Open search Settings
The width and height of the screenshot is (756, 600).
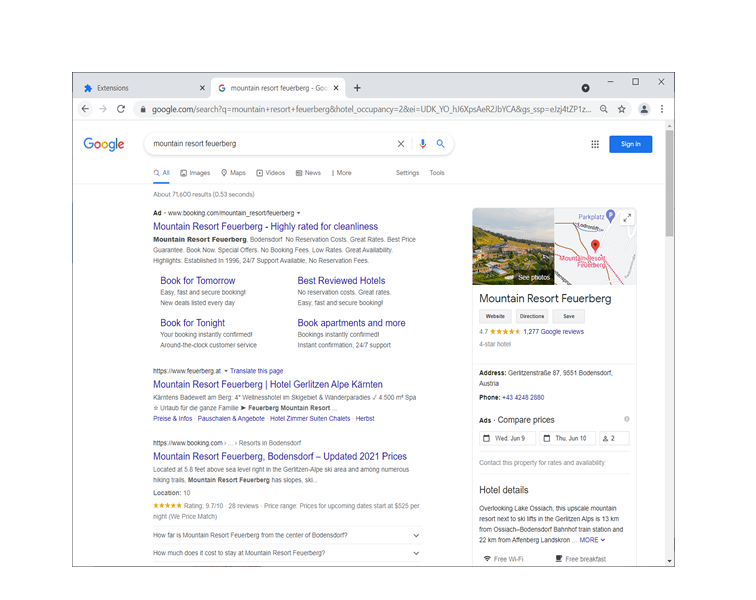pyautogui.click(x=407, y=173)
